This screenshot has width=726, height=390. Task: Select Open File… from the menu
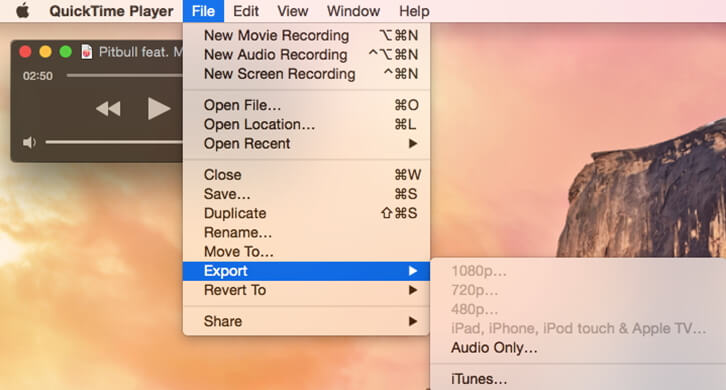point(307,105)
